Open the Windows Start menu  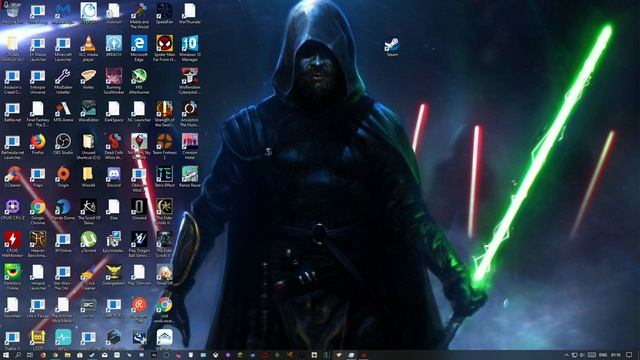[6, 355]
